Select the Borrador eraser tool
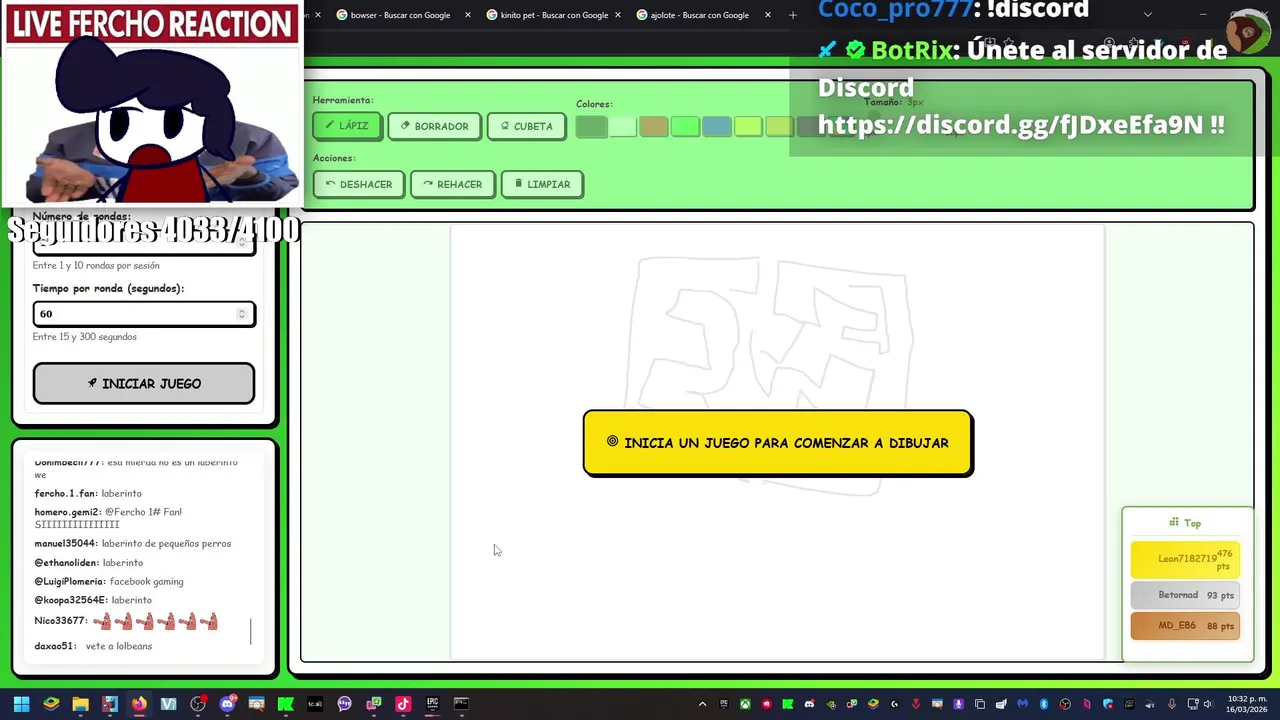Viewport: 1280px width, 720px height. click(x=434, y=126)
